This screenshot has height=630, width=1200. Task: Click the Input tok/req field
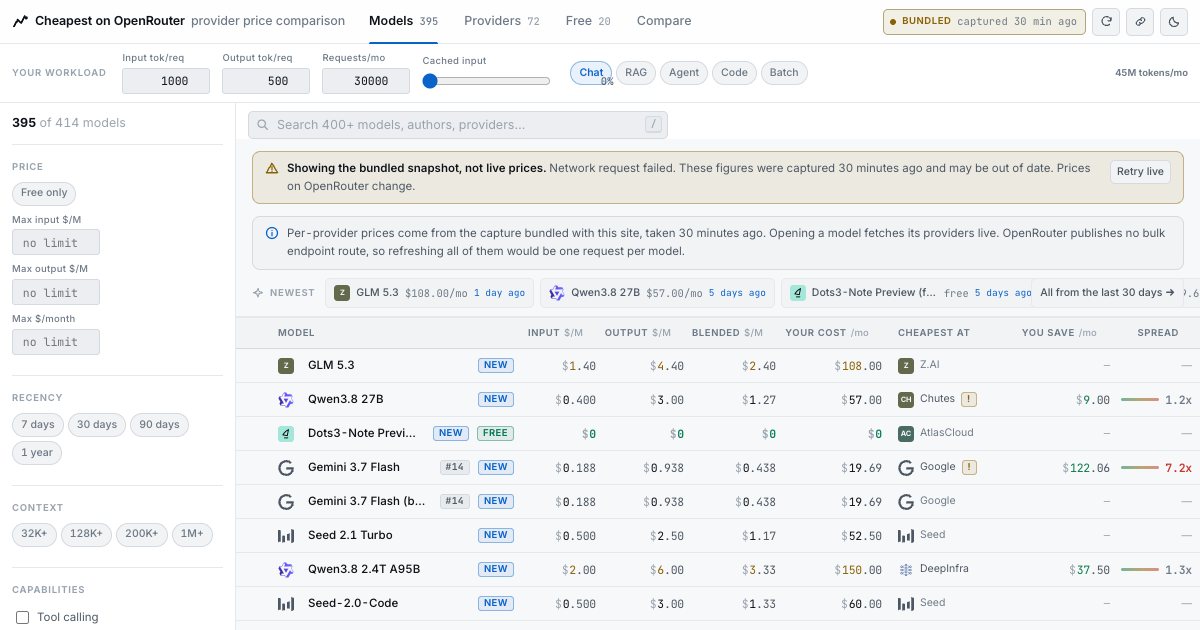[166, 81]
